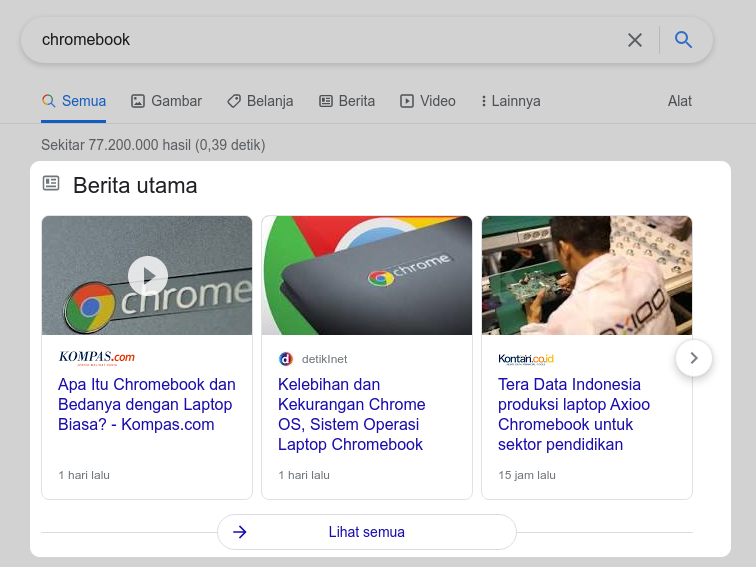The image size is (756, 567).
Task: Click the blue magnifying glass search icon
Action: pos(683,40)
